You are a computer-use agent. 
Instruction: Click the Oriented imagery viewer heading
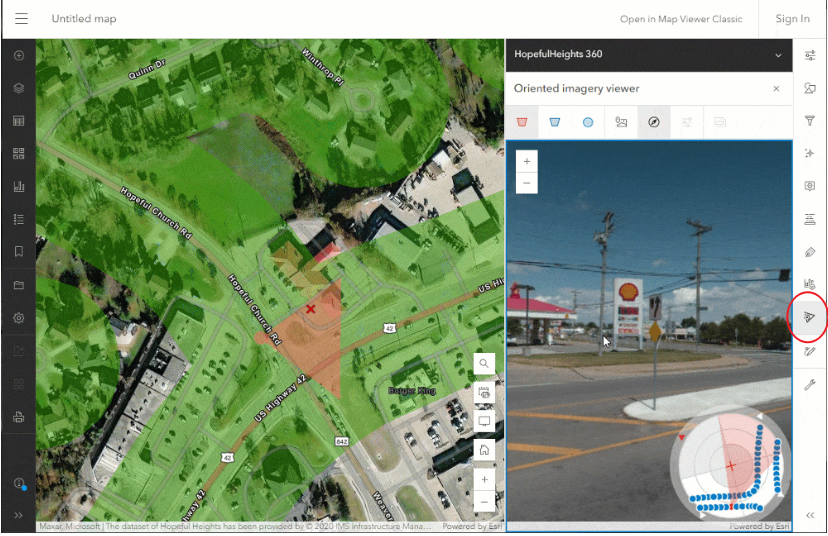pyautogui.click(x=577, y=89)
